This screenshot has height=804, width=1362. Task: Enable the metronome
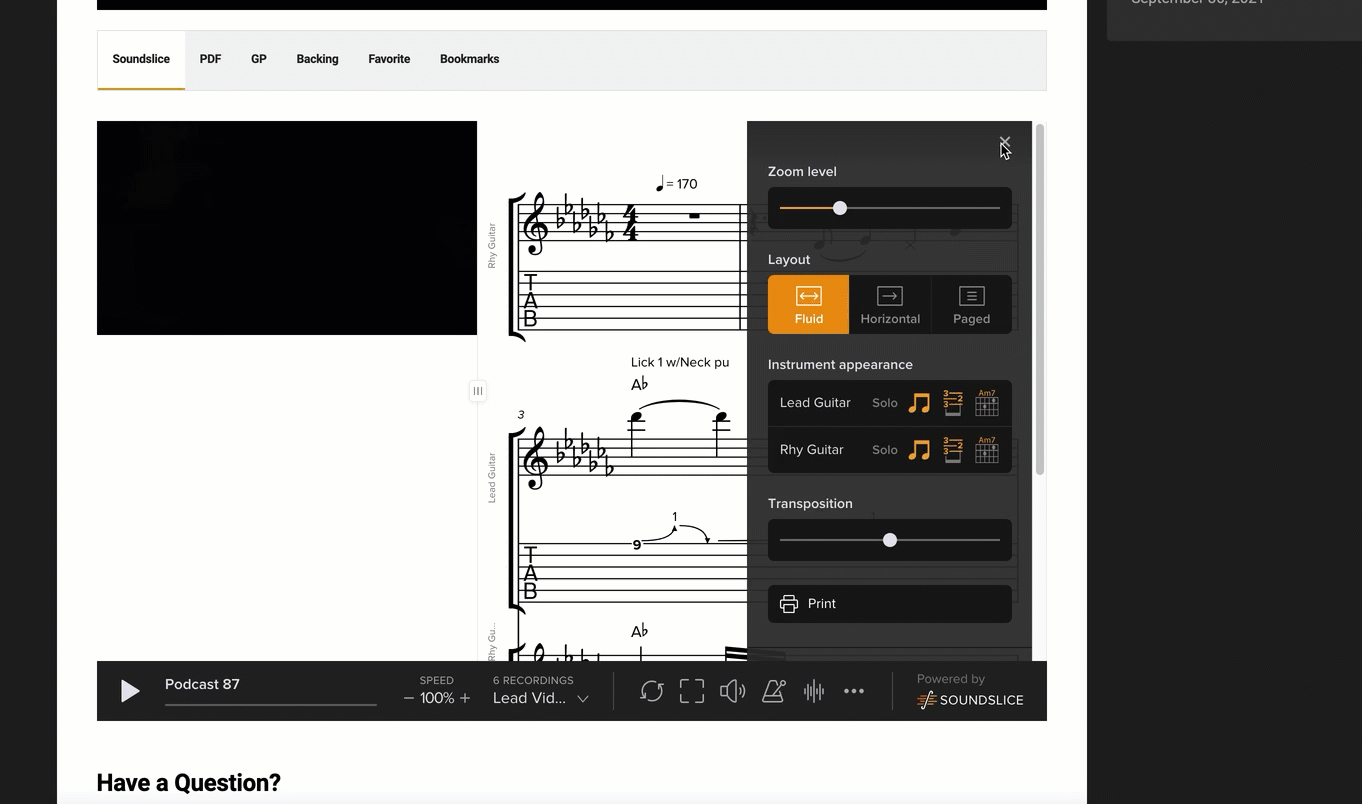773,691
